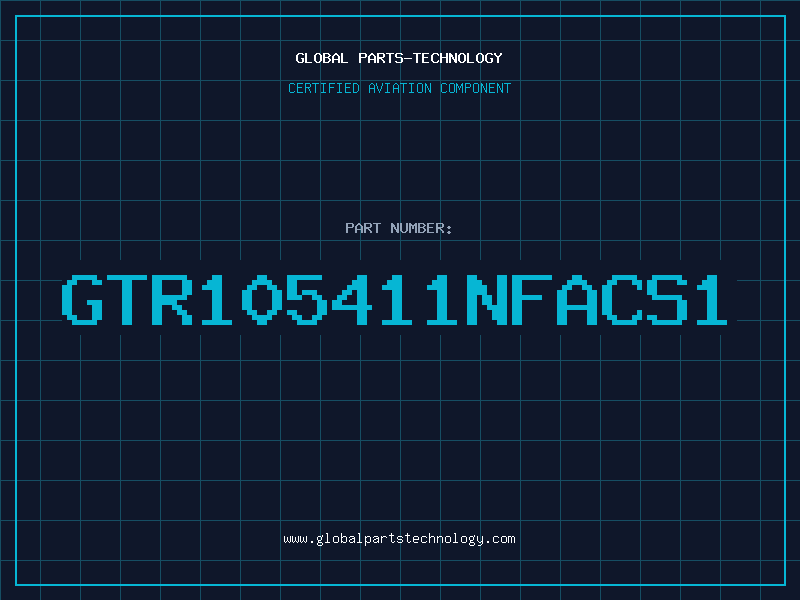The image size is (800, 600).
Task: Click the large letter F in part number
Action: (x=532, y=299)
